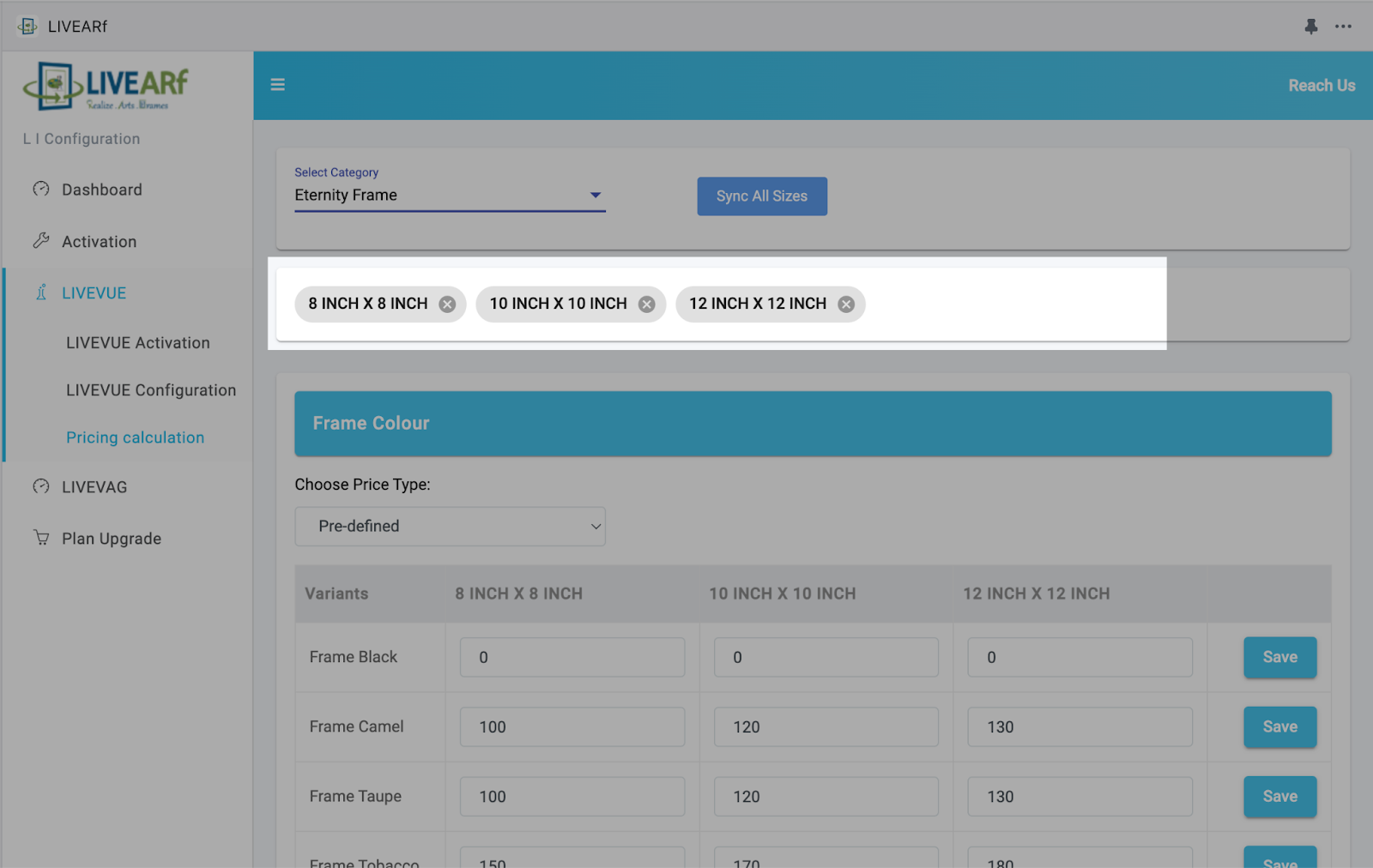Screen dimensions: 1373x868
Task: Click the Sync All Sizes button
Action: (x=762, y=196)
